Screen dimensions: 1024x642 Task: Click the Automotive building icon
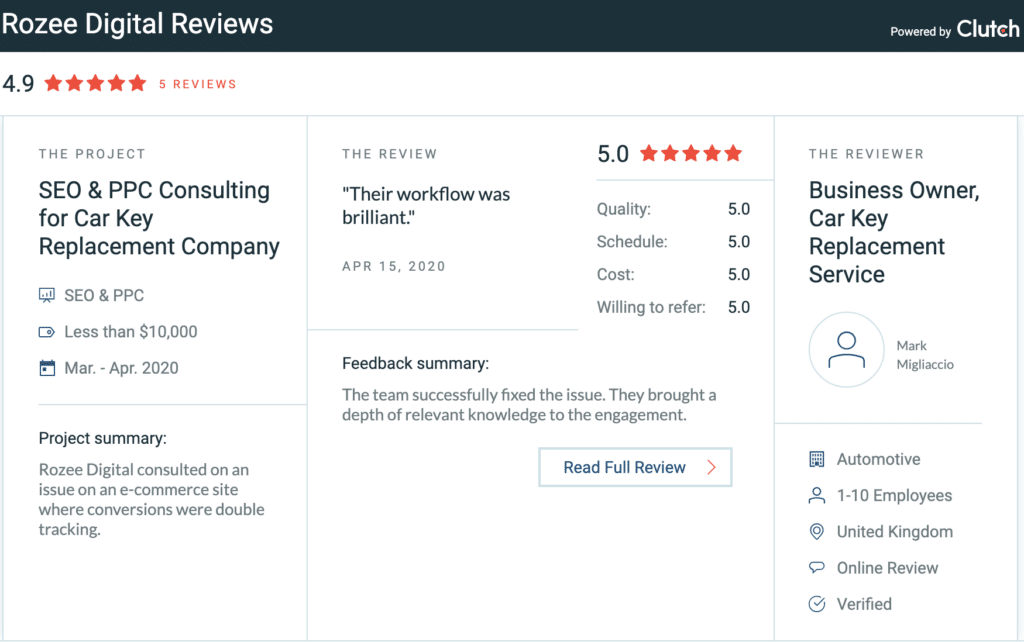(816, 459)
